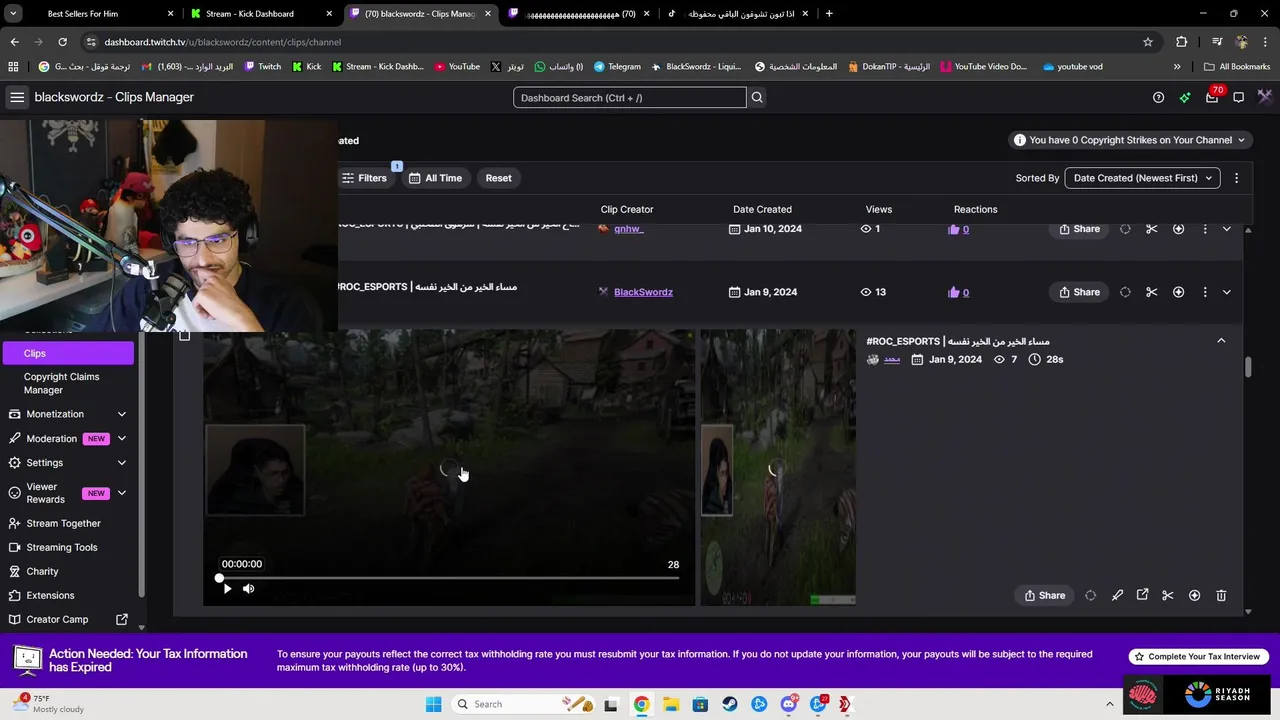Play the clip in the preview player
The width and height of the screenshot is (1280, 720).
227,588
